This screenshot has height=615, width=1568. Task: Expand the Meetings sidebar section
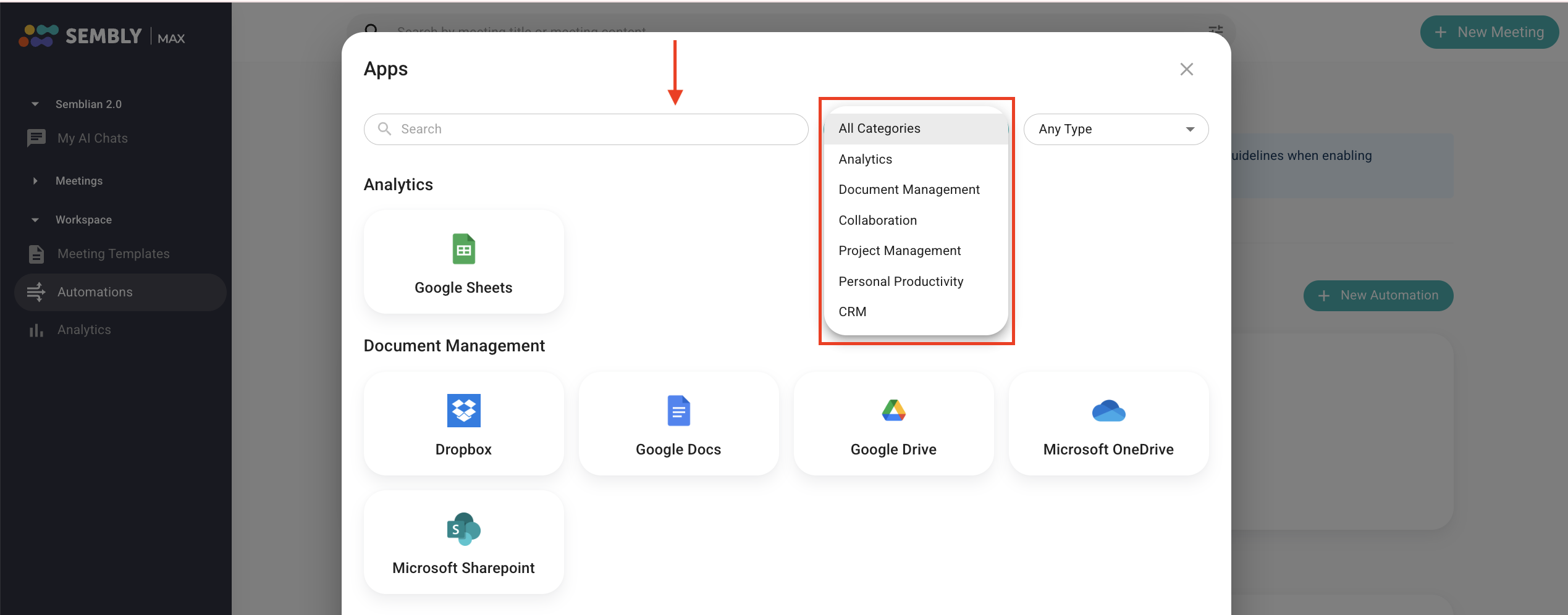point(35,181)
